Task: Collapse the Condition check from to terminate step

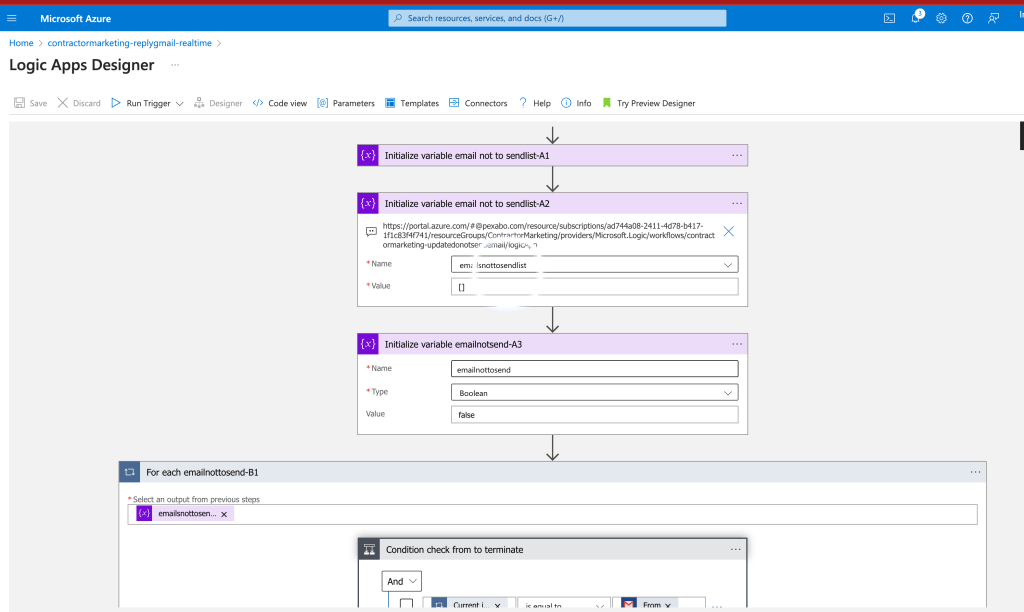Action: [552, 549]
